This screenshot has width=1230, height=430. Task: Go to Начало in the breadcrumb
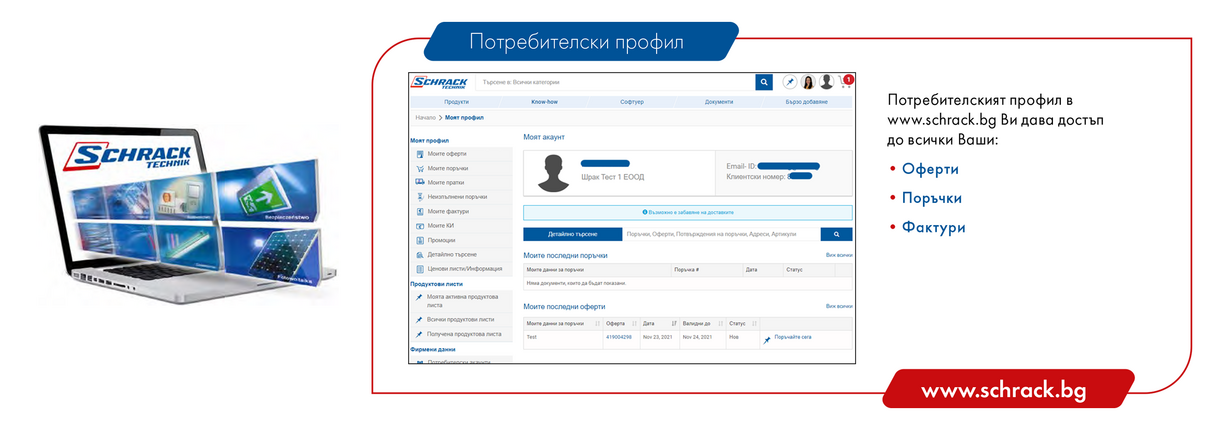point(425,118)
